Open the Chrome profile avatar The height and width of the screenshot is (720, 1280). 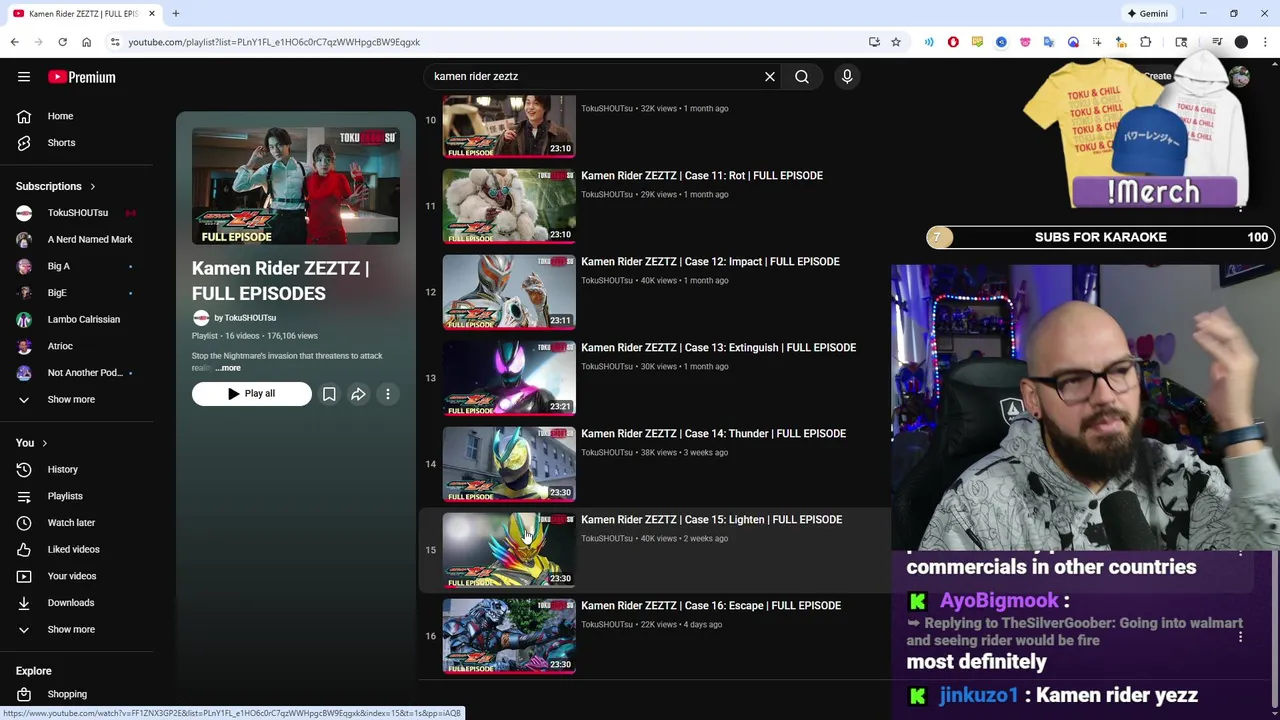(x=1241, y=42)
